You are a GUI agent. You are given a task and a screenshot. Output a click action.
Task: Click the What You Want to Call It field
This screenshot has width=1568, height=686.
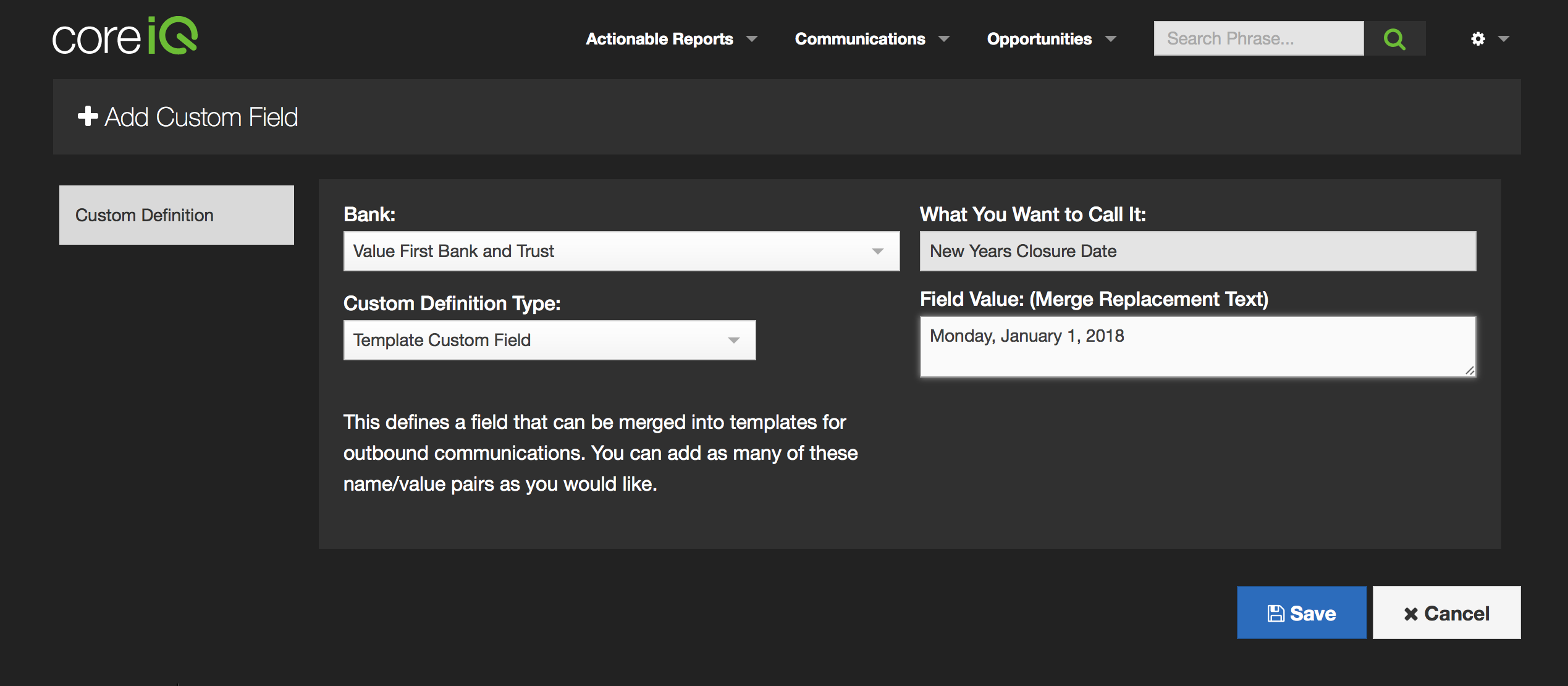coord(1197,251)
